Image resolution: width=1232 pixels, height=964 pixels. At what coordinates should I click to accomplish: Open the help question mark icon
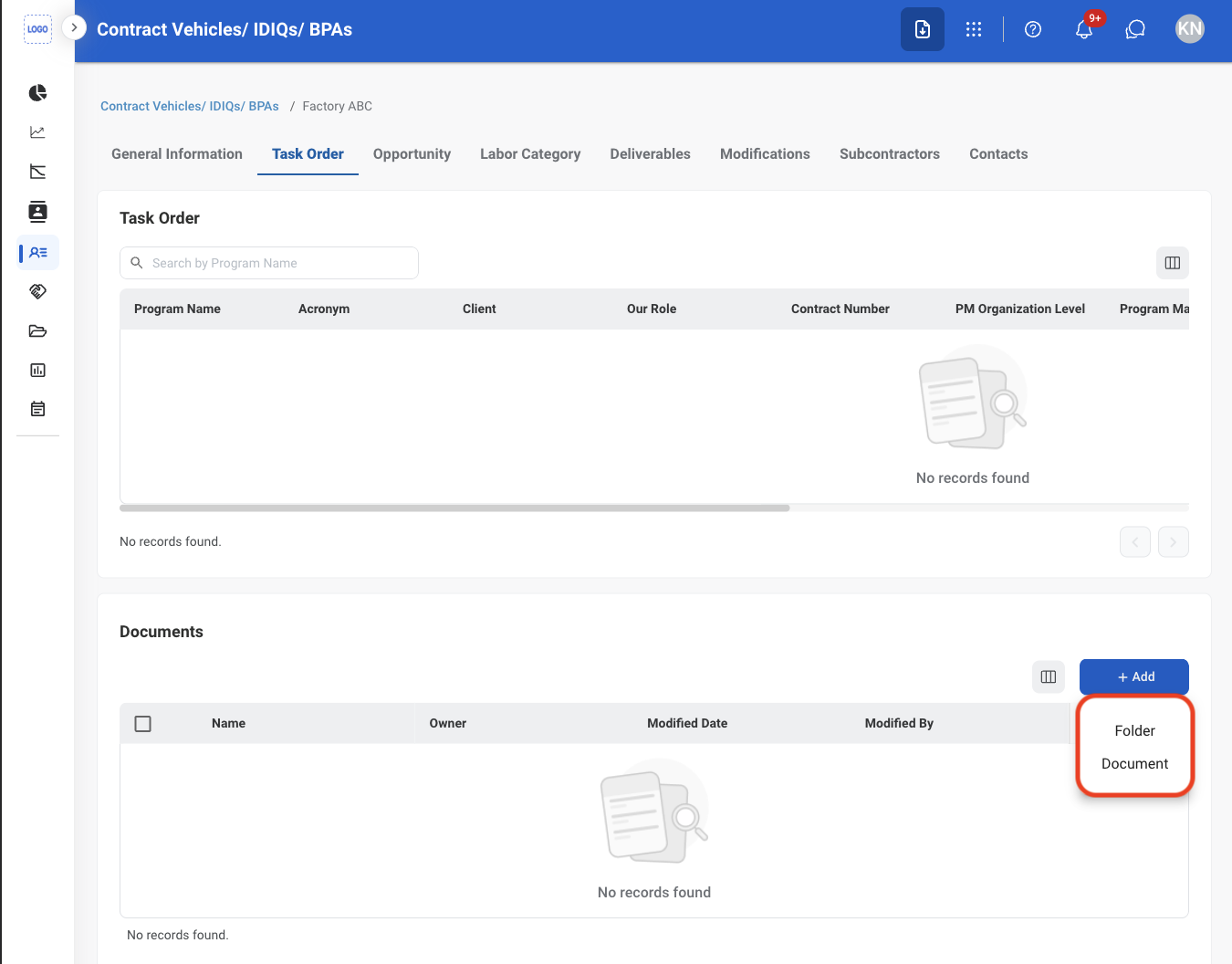1033,29
